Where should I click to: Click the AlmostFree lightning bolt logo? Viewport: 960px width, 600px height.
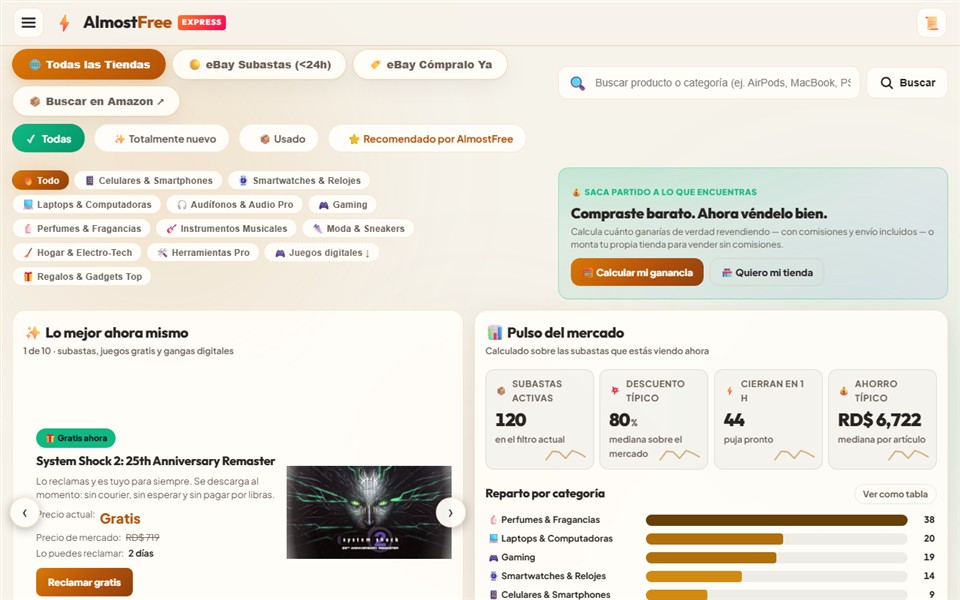(64, 23)
